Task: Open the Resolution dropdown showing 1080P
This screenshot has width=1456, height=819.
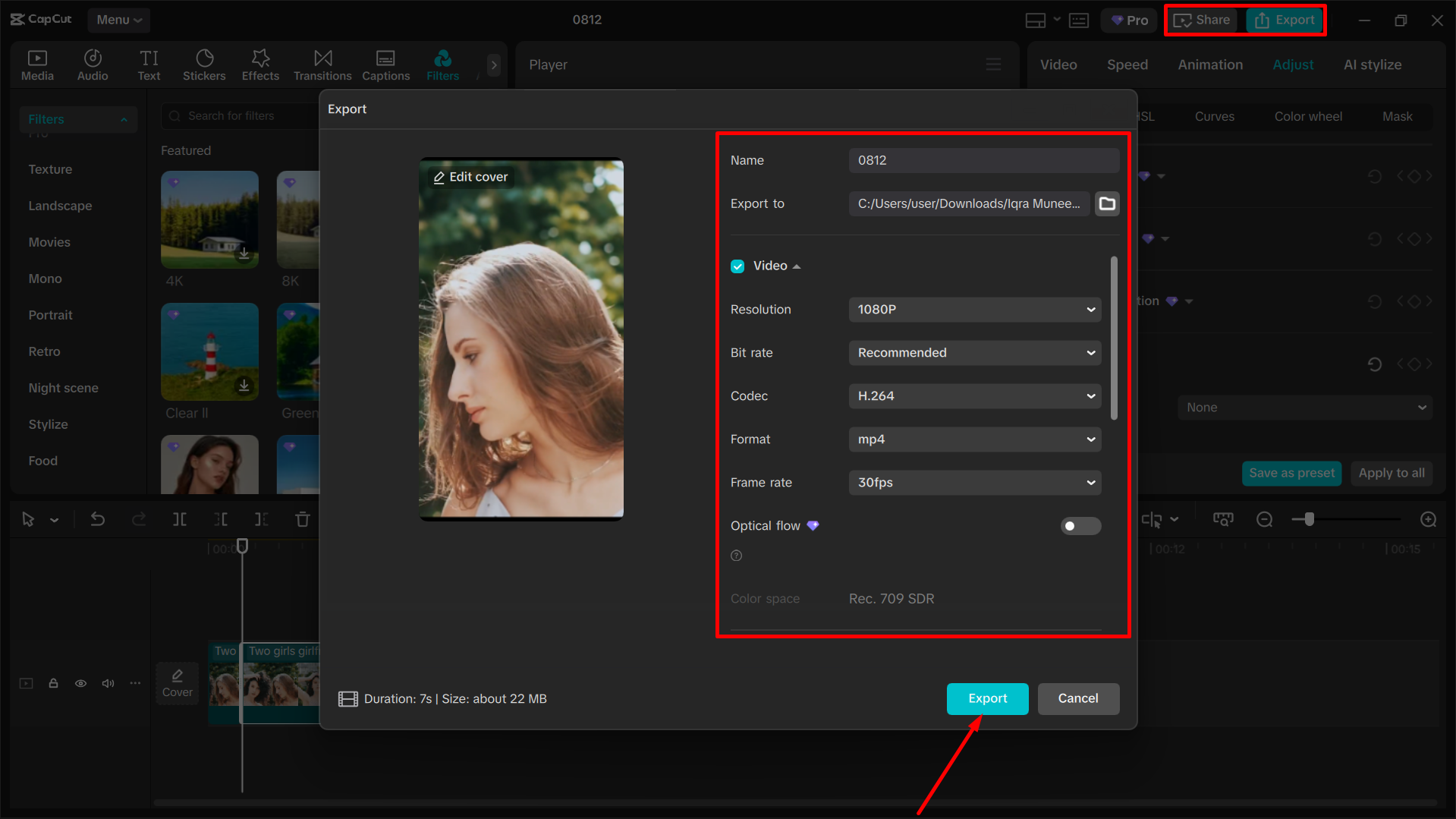Action: coord(974,309)
